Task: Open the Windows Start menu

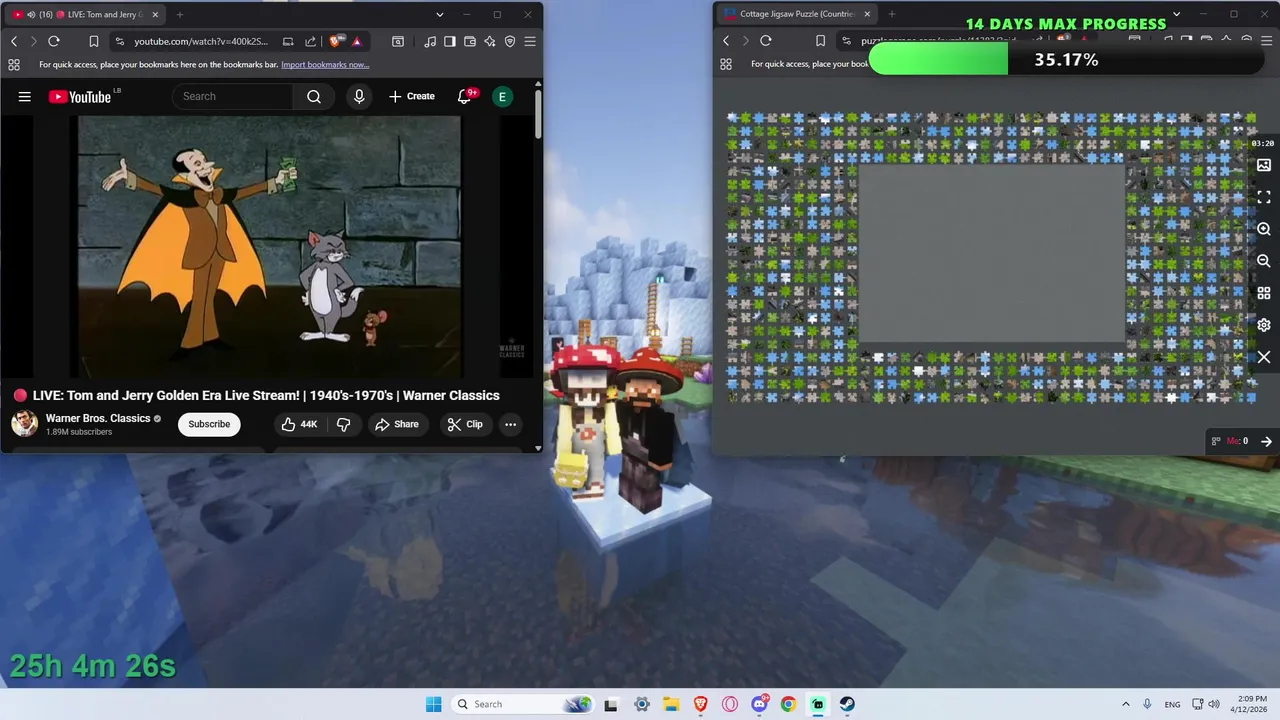Action: click(433, 704)
